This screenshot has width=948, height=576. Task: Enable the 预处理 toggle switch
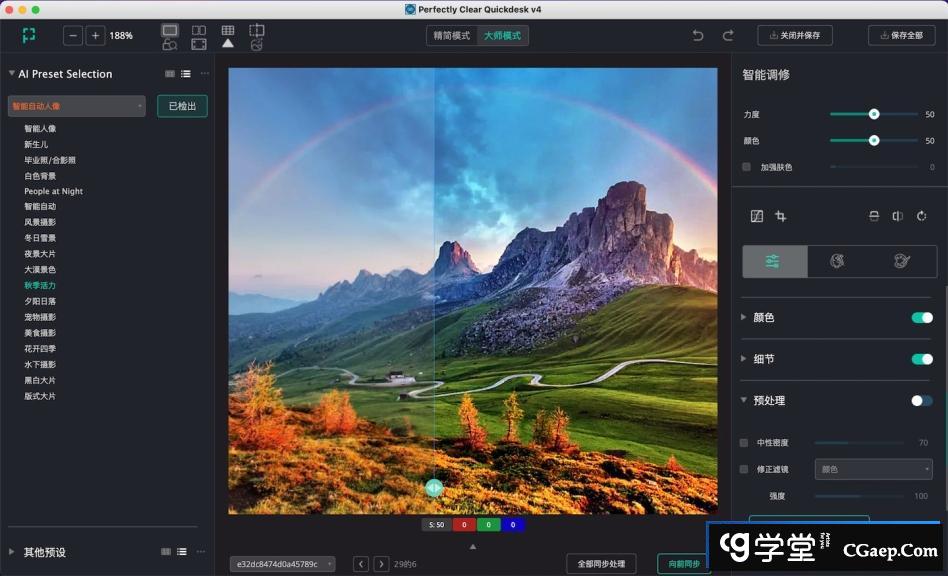tap(921, 401)
